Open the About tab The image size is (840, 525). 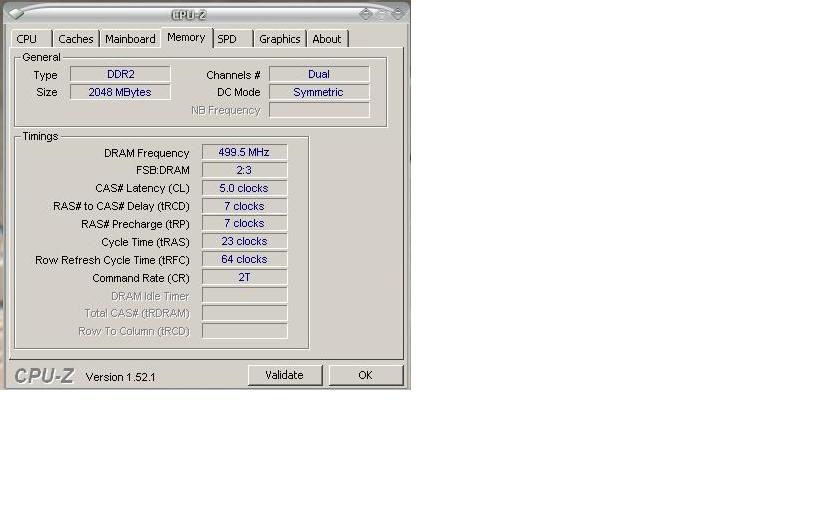(x=327, y=39)
